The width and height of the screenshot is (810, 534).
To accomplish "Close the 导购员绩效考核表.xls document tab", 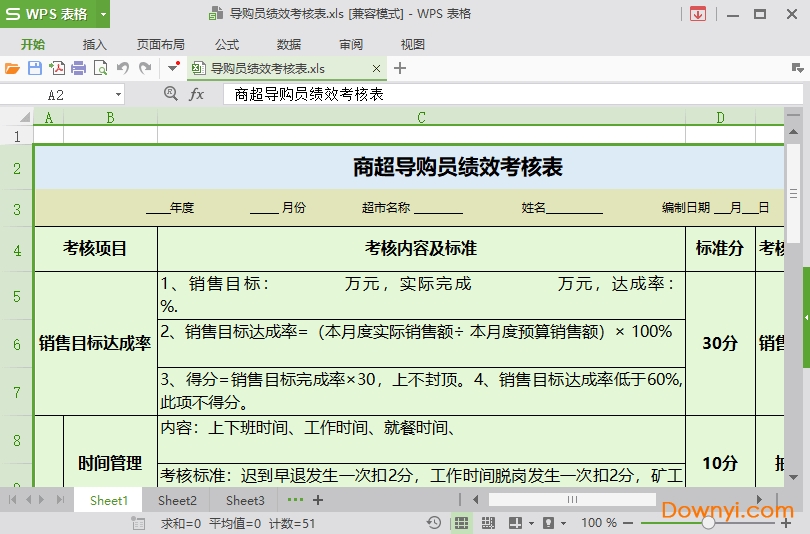I will [x=377, y=68].
